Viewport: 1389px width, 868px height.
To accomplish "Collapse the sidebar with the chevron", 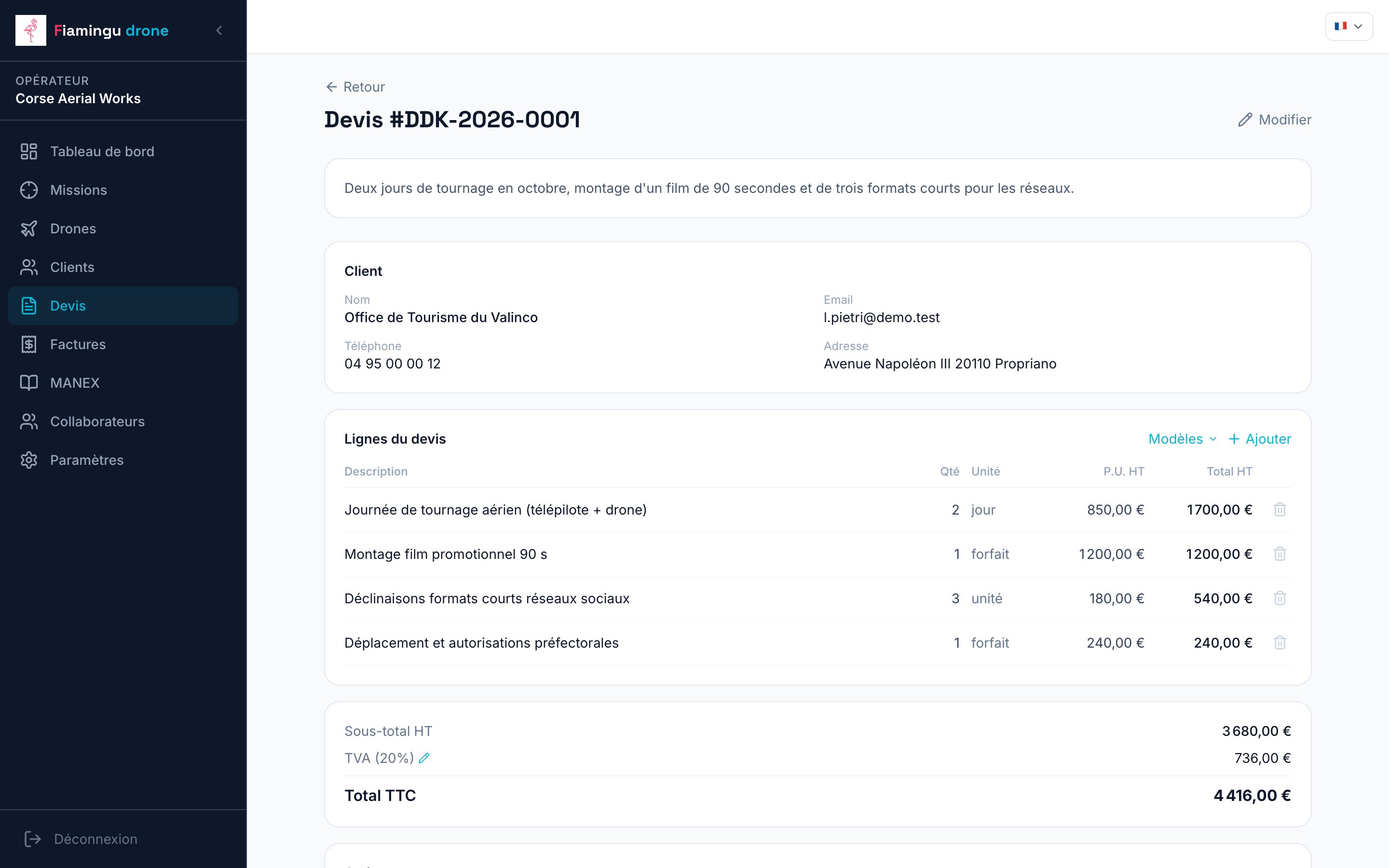I will pos(218,30).
